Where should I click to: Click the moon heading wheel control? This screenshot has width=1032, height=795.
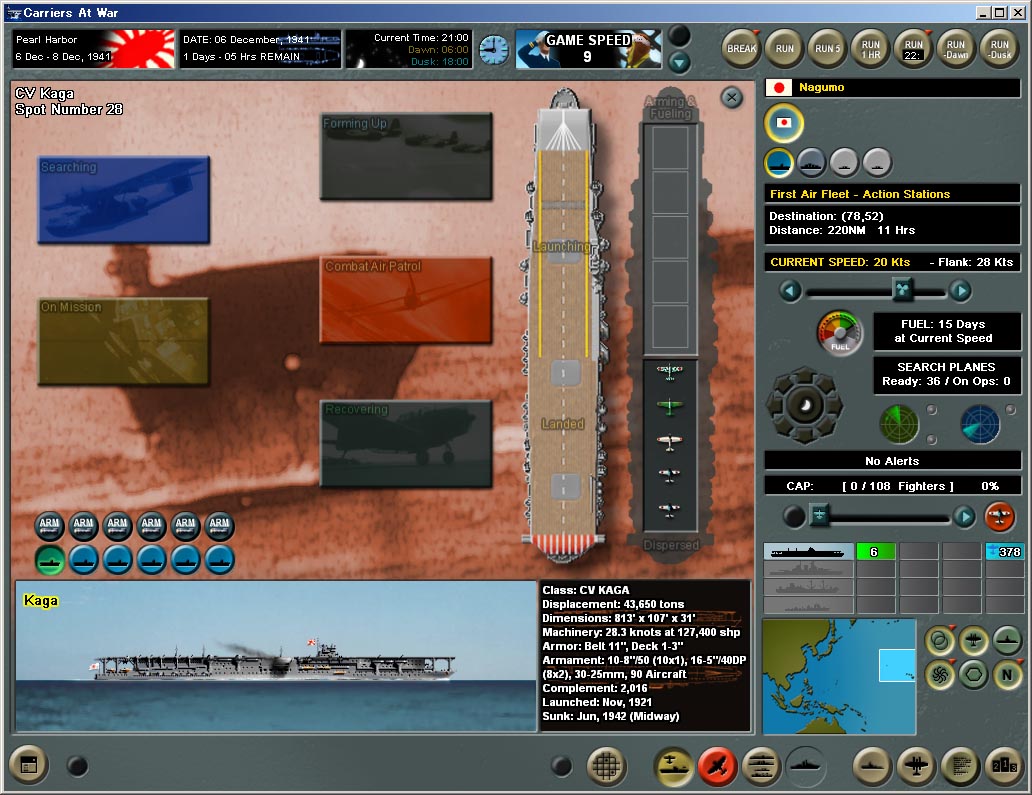click(x=804, y=405)
